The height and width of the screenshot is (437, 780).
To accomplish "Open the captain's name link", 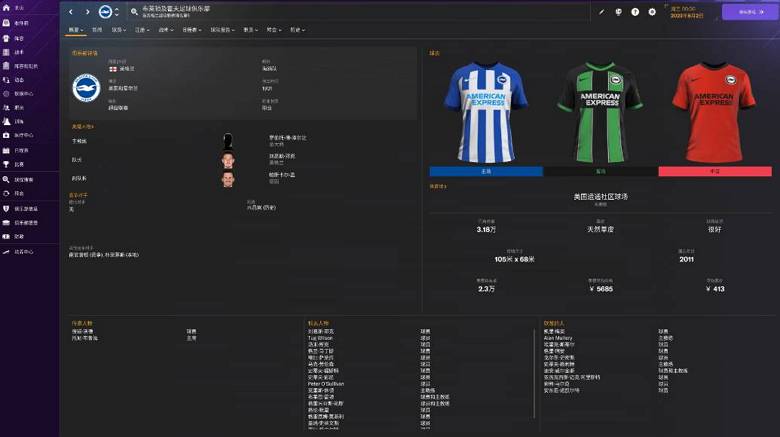I will point(282,156).
